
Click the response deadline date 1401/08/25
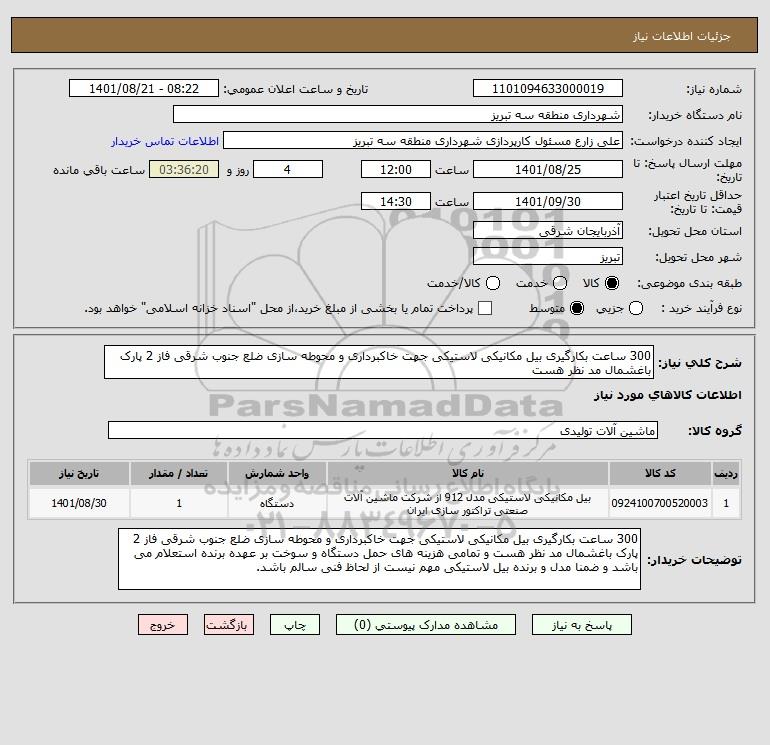click(x=548, y=169)
